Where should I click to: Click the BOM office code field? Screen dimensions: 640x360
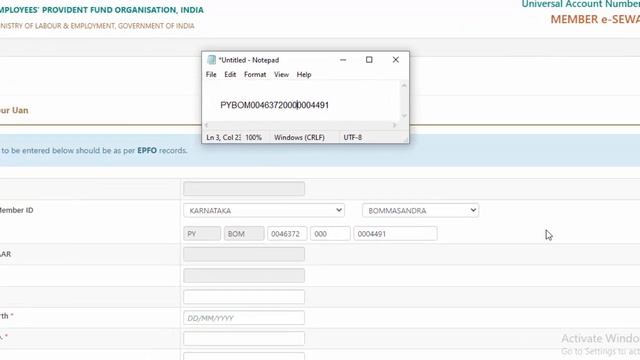(244, 234)
